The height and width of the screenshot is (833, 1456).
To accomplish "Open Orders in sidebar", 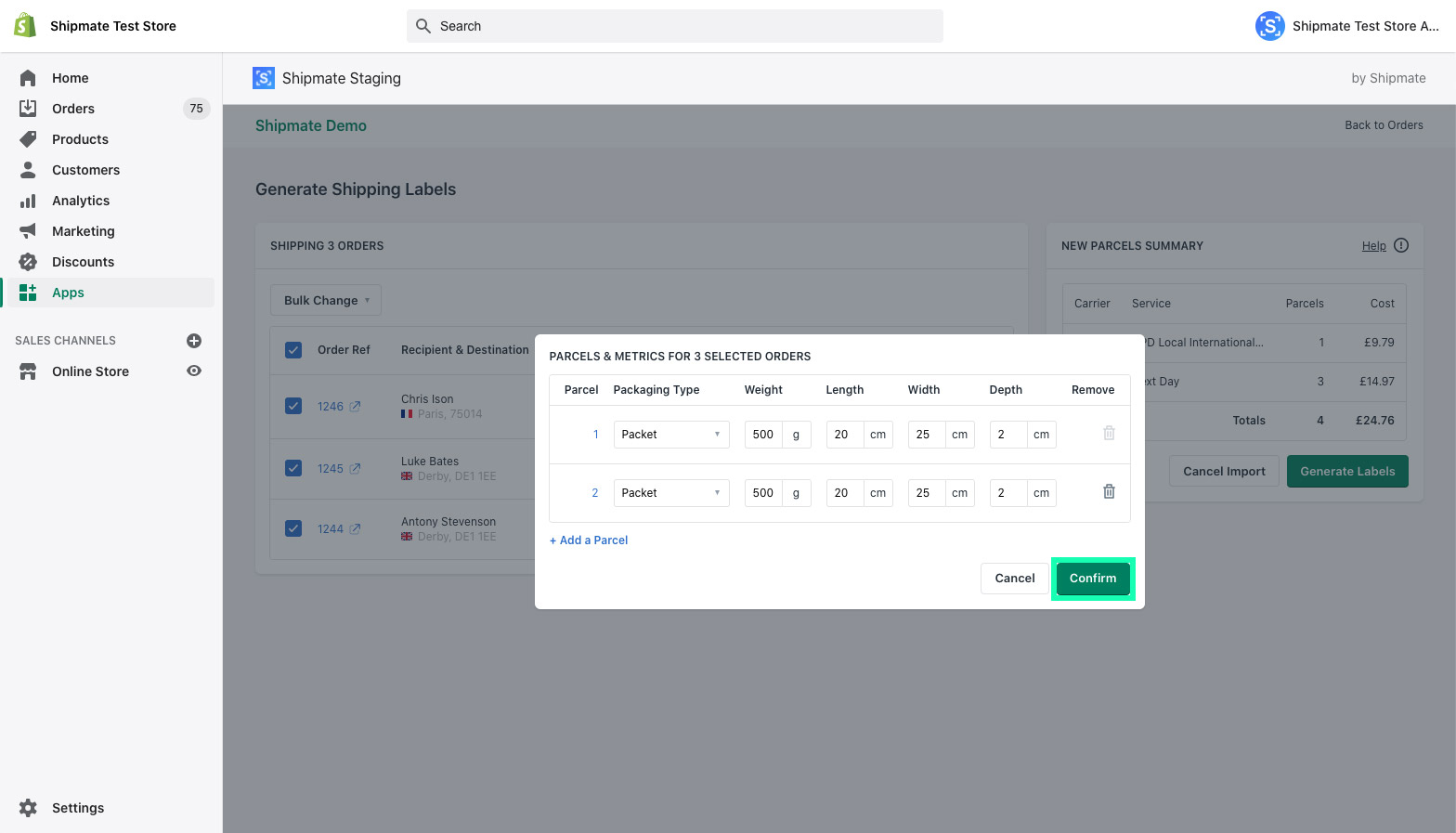I will pyautogui.click(x=73, y=109).
